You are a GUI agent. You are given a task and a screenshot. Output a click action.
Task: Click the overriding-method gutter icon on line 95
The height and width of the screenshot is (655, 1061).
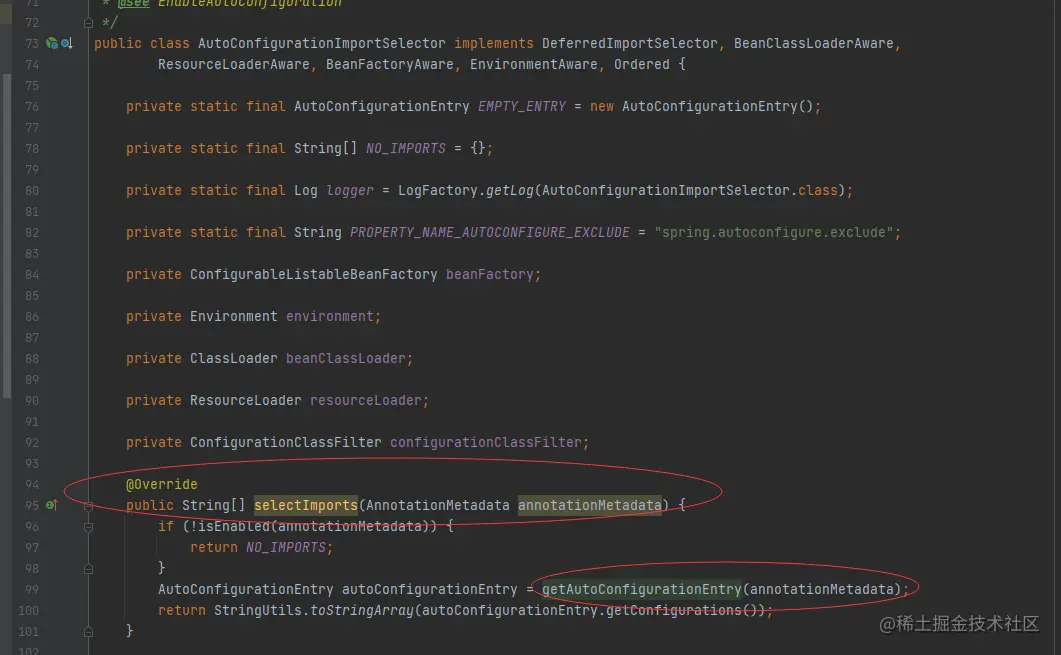click(x=51, y=505)
